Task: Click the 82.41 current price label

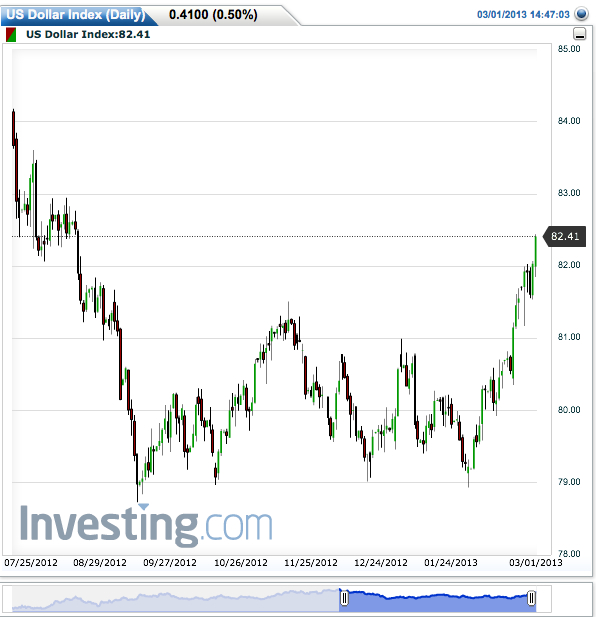Action: [565, 236]
